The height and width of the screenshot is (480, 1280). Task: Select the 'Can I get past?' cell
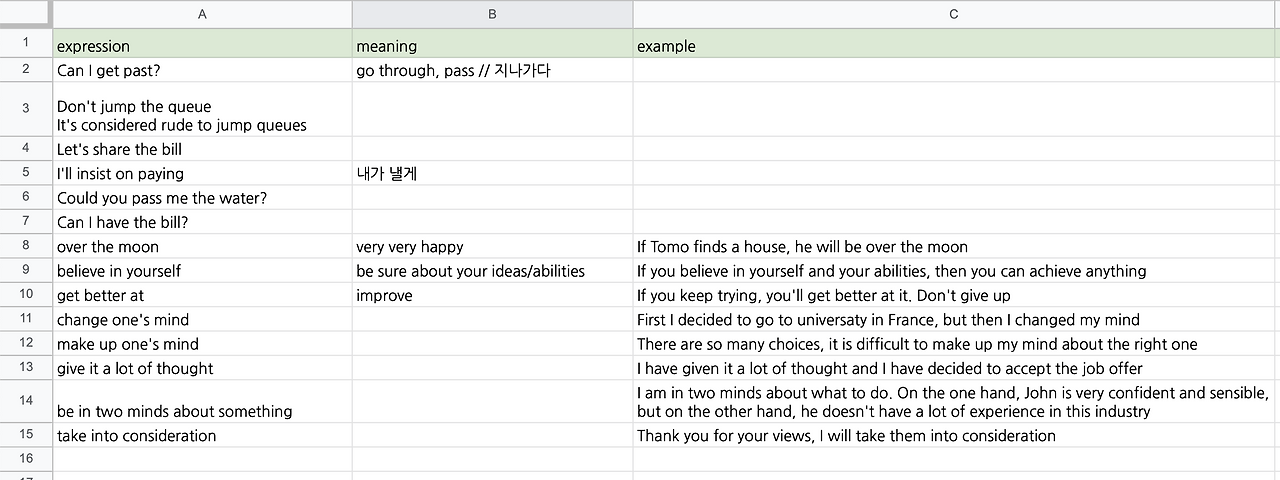tap(202, 70)
